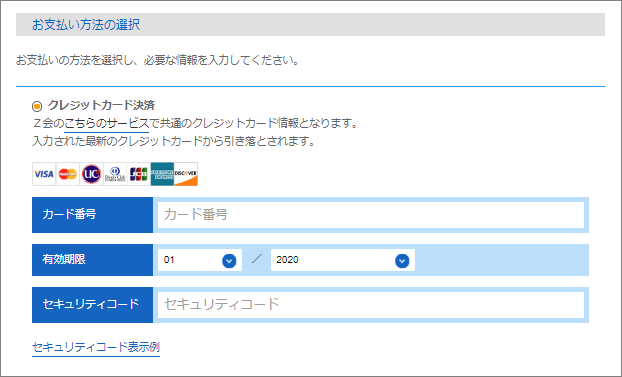Click the blue カード番号 field label
Image resolution: width=622 pixels, height=377 pixels.
coord(92,215)
